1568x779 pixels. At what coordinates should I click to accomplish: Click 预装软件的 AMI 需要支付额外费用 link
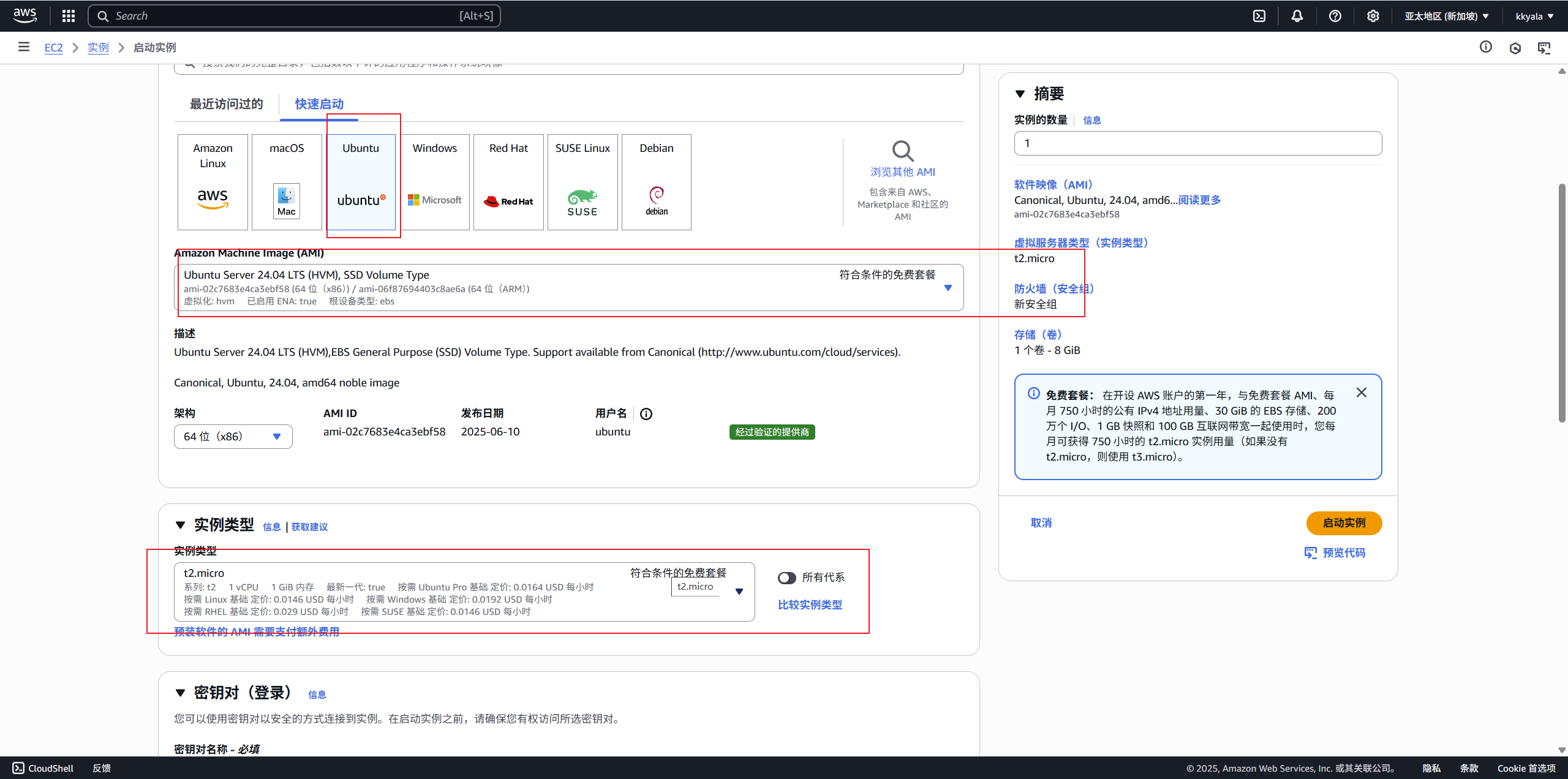click(x=257, y=632)
